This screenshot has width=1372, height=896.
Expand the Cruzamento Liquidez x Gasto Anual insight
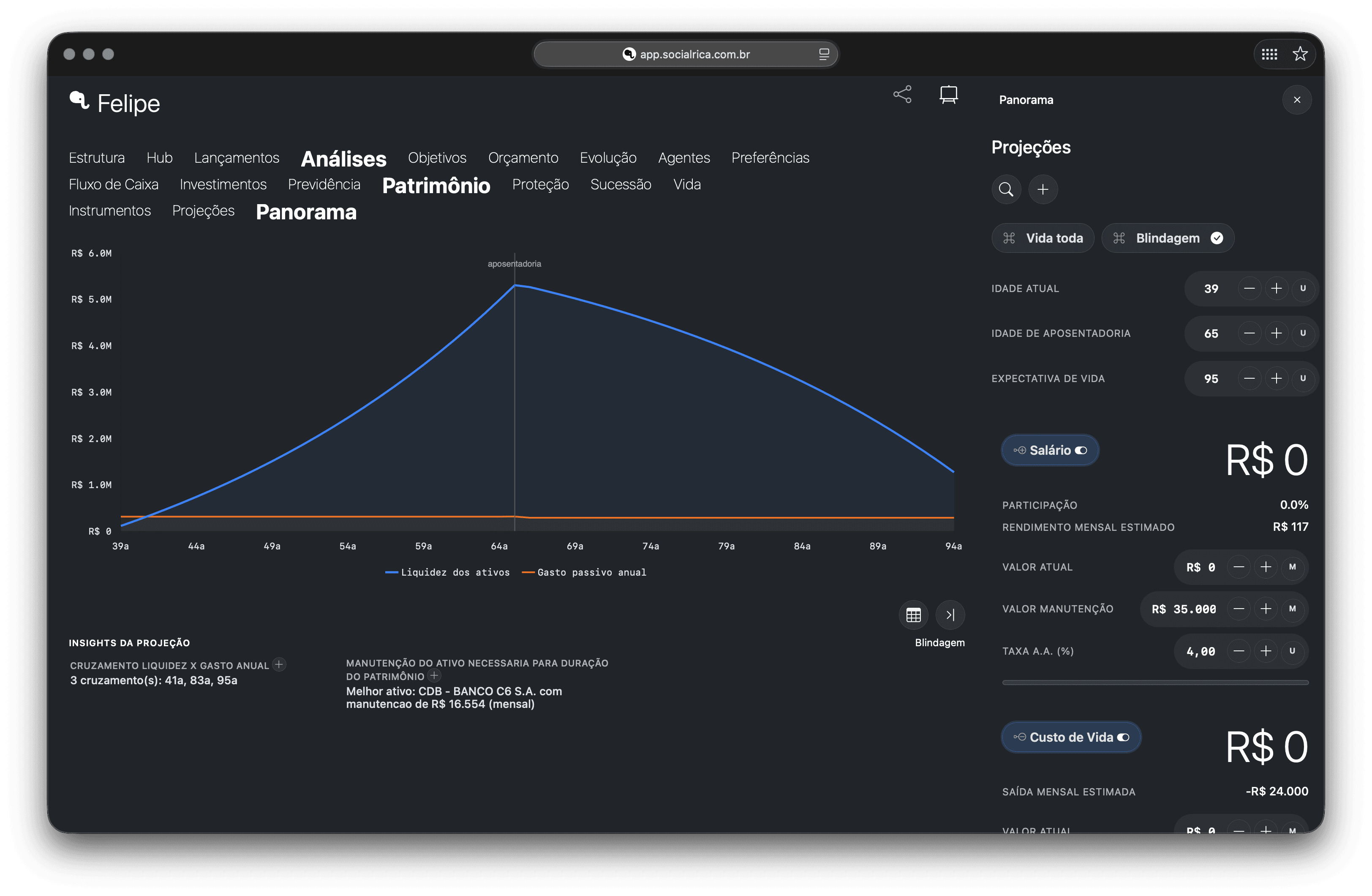click(280, 665)
